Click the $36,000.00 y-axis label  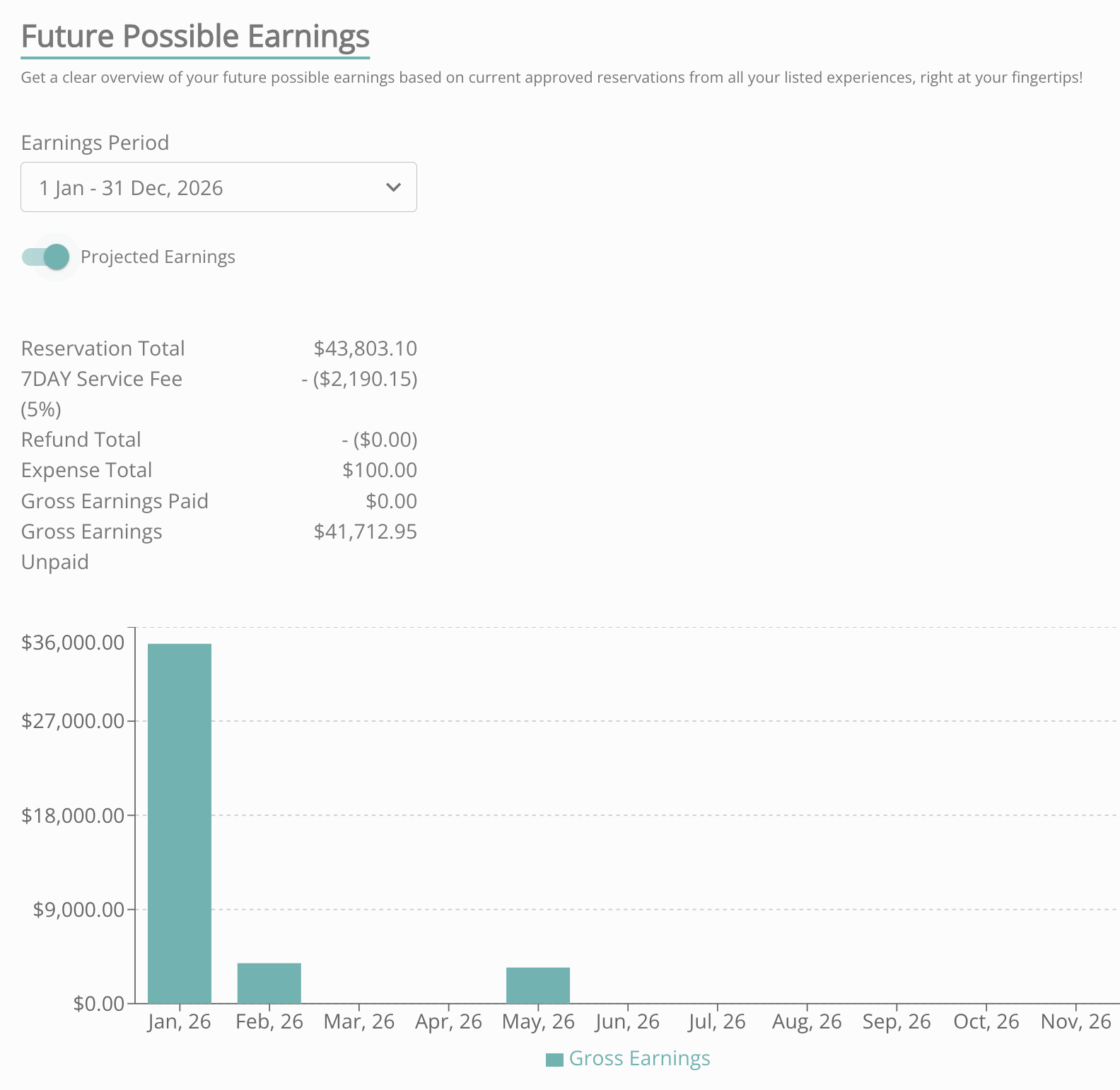coord(73,643)
